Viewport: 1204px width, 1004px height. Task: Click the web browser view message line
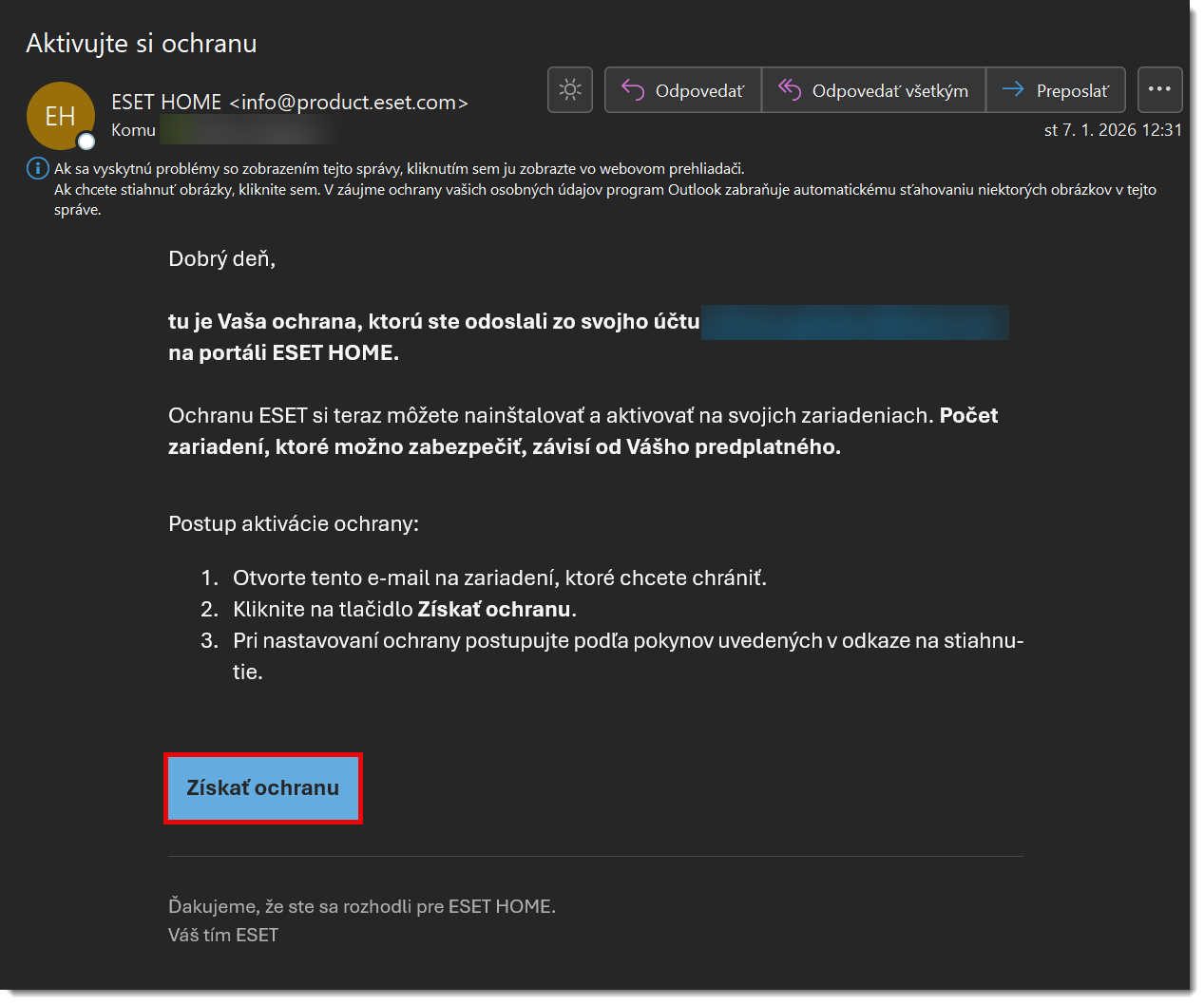tap(399, 169)
